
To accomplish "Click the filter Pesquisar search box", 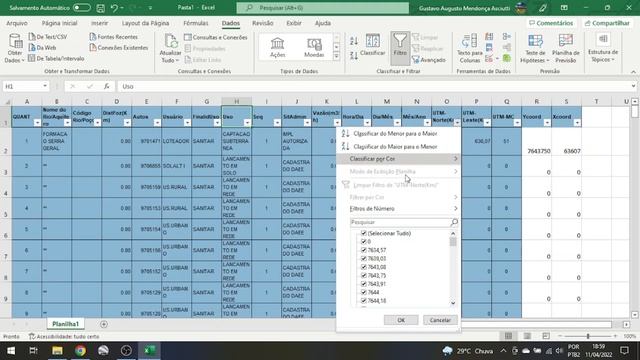I will coord(404,222).
